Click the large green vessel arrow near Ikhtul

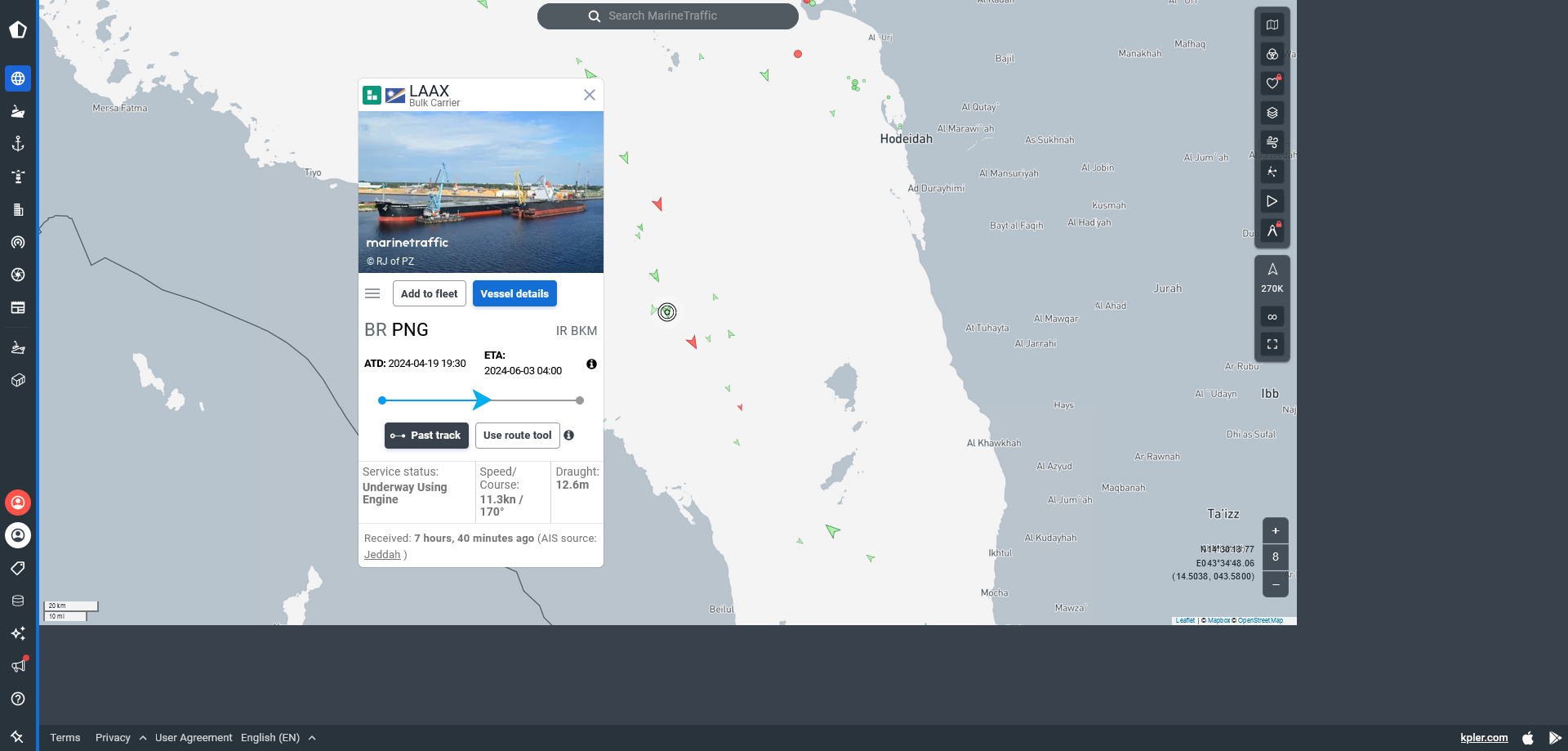coord(832,531)
